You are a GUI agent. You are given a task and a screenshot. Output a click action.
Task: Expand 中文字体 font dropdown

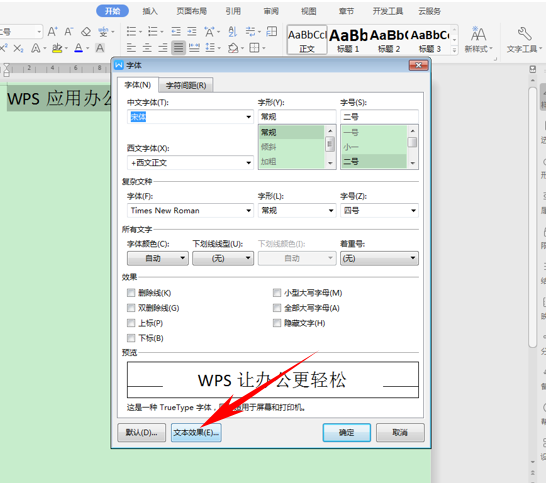coord(248,117)
